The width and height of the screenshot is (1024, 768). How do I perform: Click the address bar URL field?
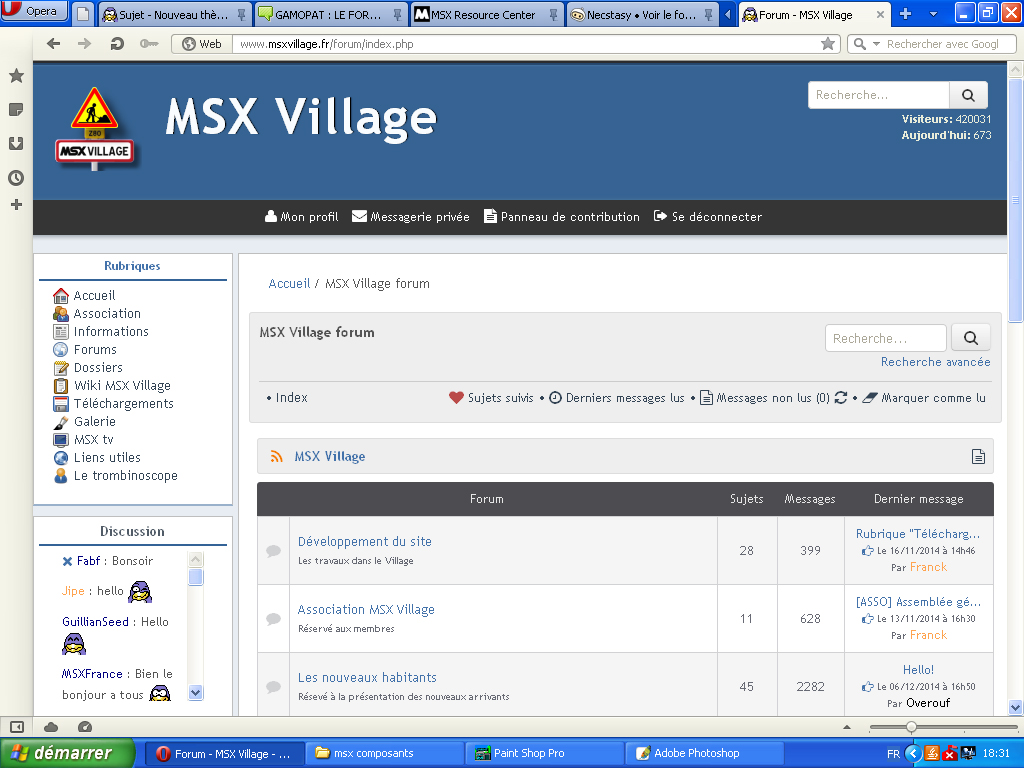(x=526, y=44)
